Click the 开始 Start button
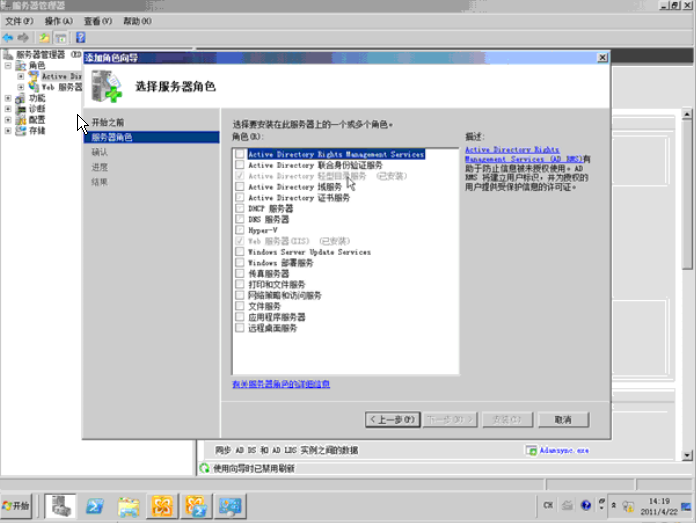The height and width of the screenshot is (523, 696). (16, 506)
